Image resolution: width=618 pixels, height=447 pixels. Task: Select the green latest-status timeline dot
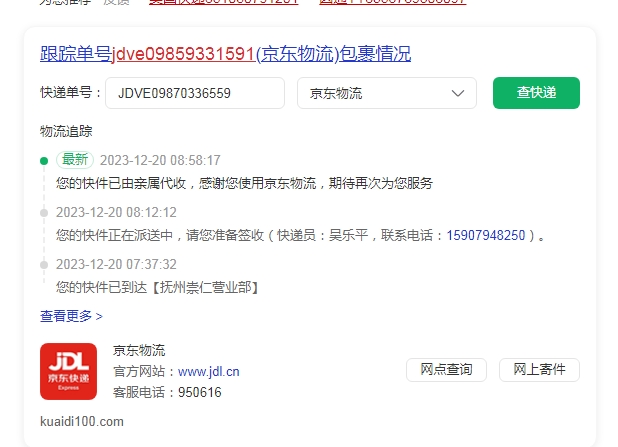tap(44, 161)
